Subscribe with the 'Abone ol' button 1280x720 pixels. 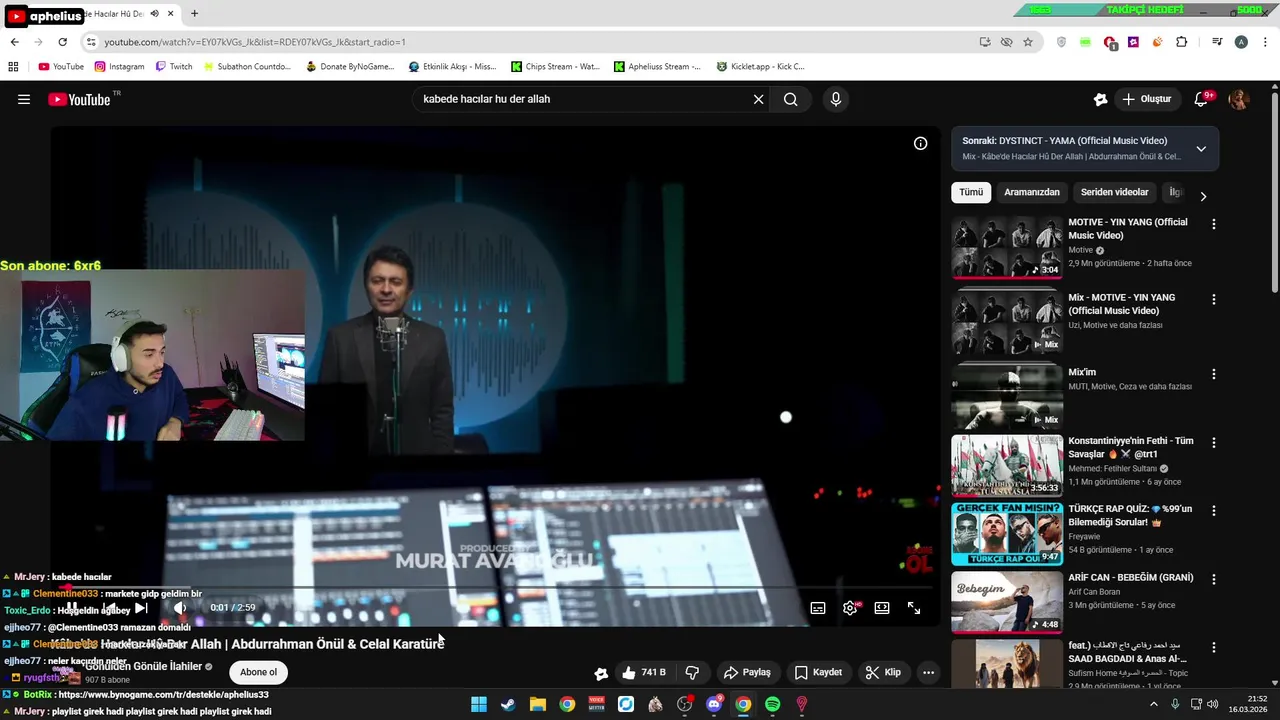coord(258,672)
